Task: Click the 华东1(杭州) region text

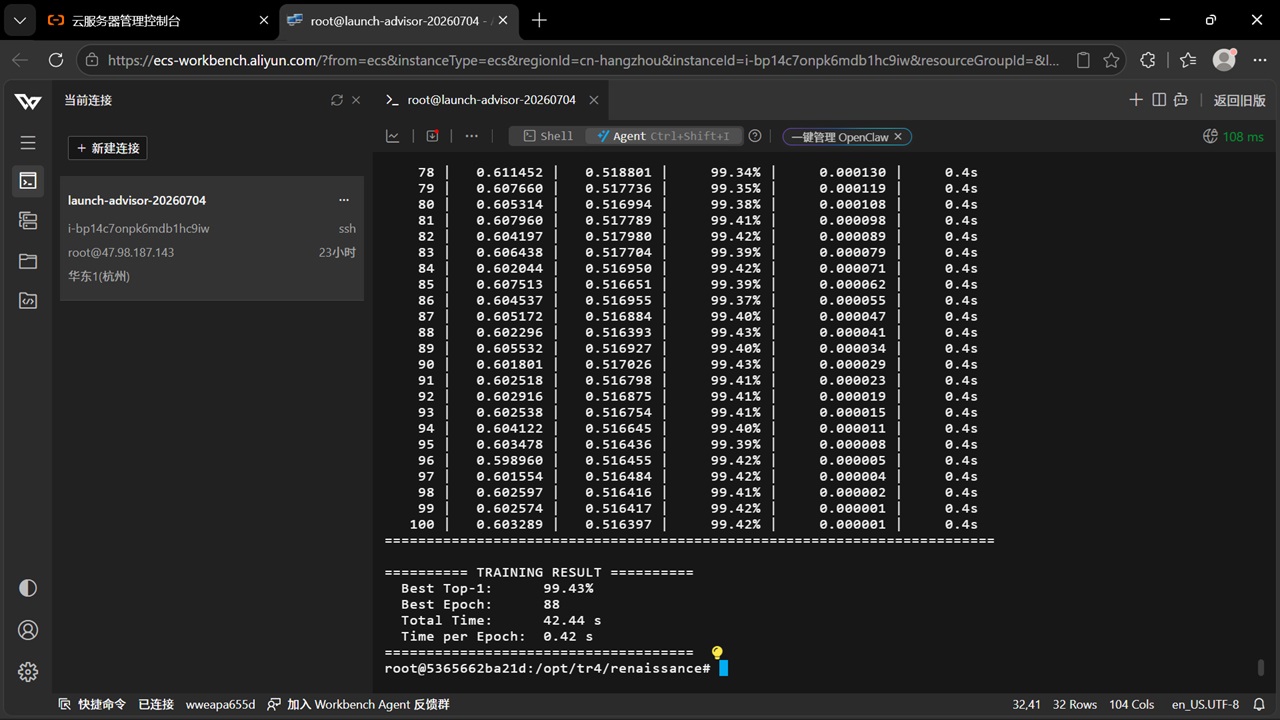Action: [x=99, y=276]
